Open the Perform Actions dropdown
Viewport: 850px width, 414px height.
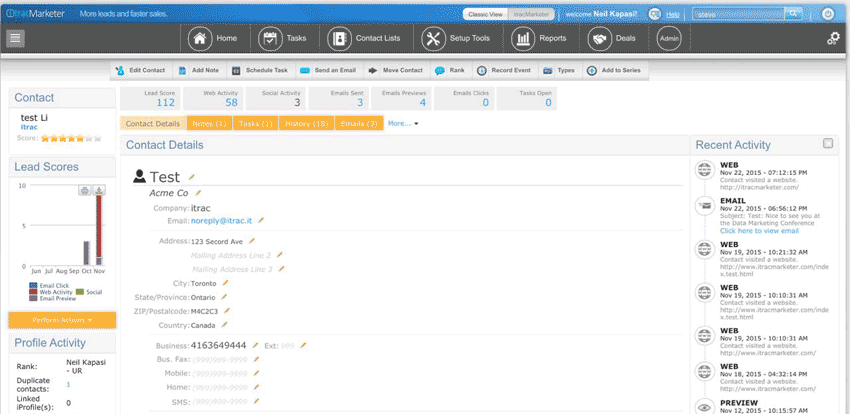coord(62,320)
